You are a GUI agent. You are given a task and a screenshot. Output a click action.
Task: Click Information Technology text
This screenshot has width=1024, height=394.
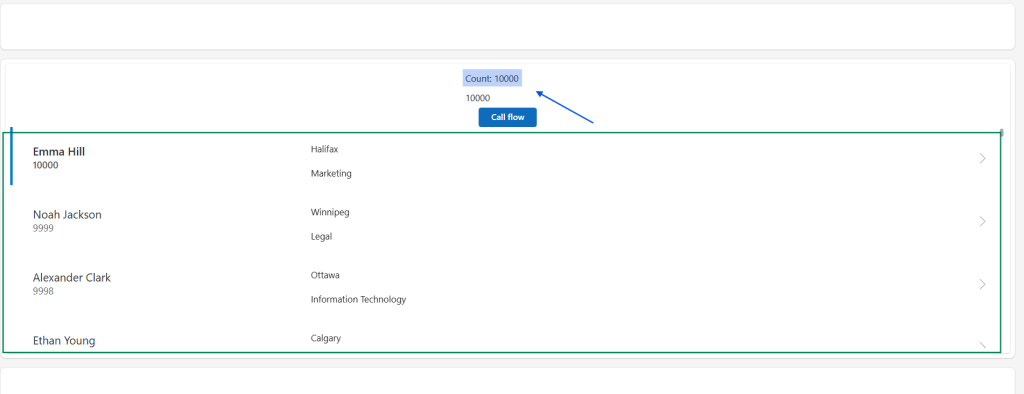click(359, 299)
